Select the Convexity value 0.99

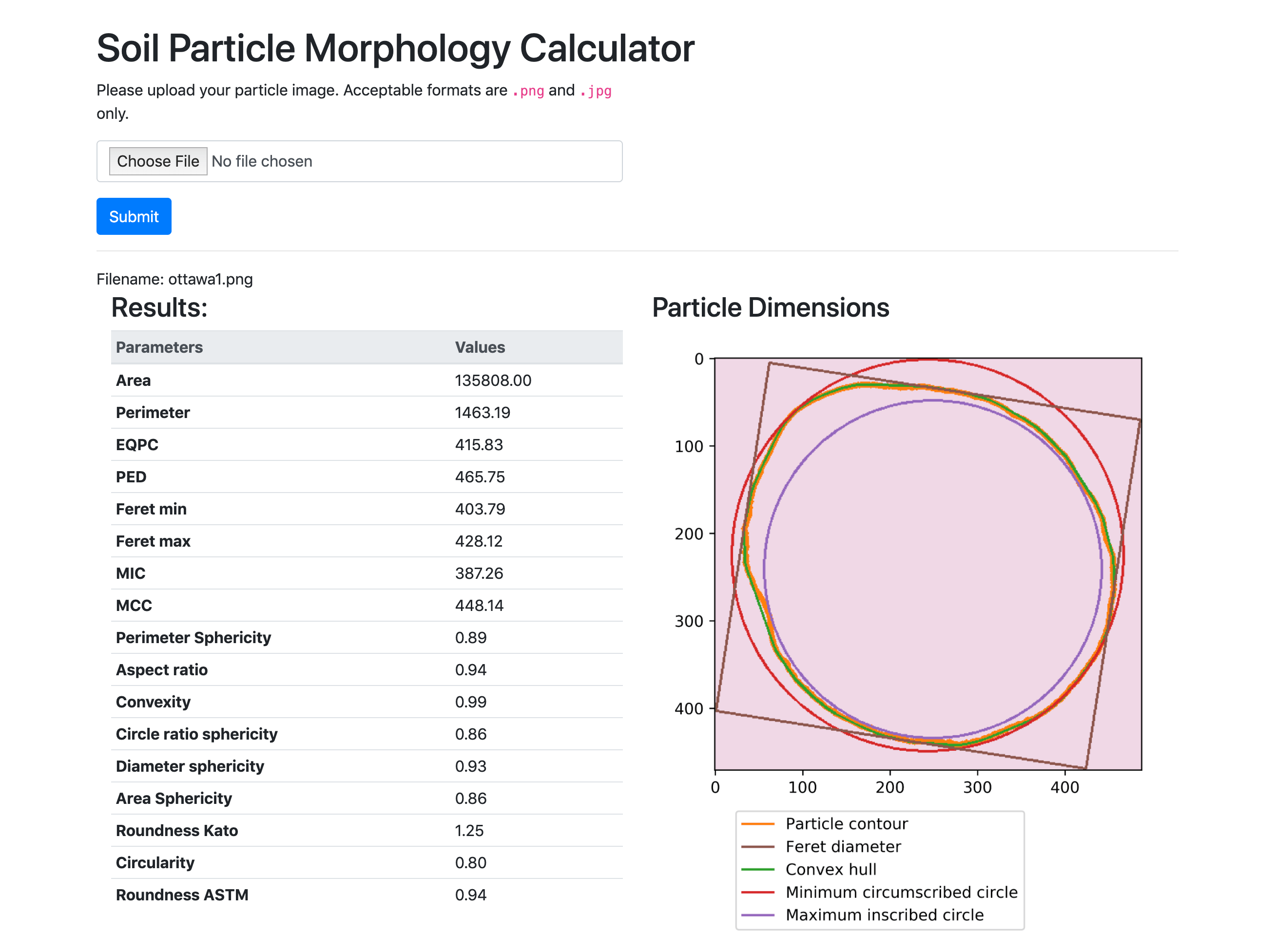coord(470,702)
